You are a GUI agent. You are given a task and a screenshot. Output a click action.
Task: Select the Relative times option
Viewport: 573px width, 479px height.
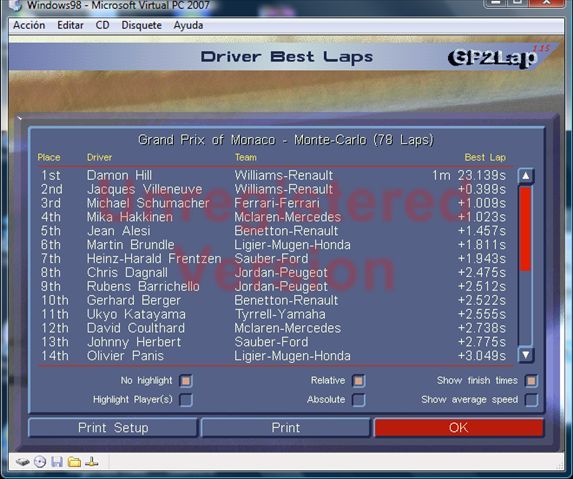(x=358, y=381)
